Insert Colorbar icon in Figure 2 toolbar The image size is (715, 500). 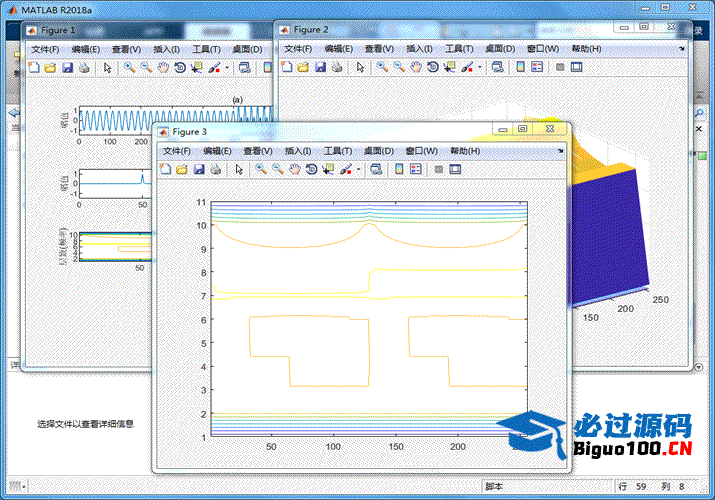point(520,67)
